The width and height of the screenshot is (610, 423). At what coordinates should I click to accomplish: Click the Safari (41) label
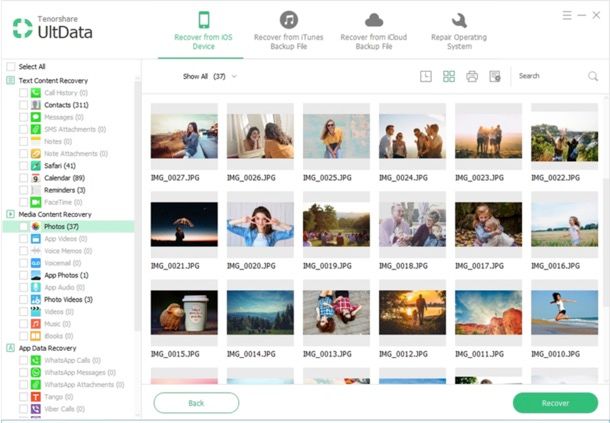point(60,166)
